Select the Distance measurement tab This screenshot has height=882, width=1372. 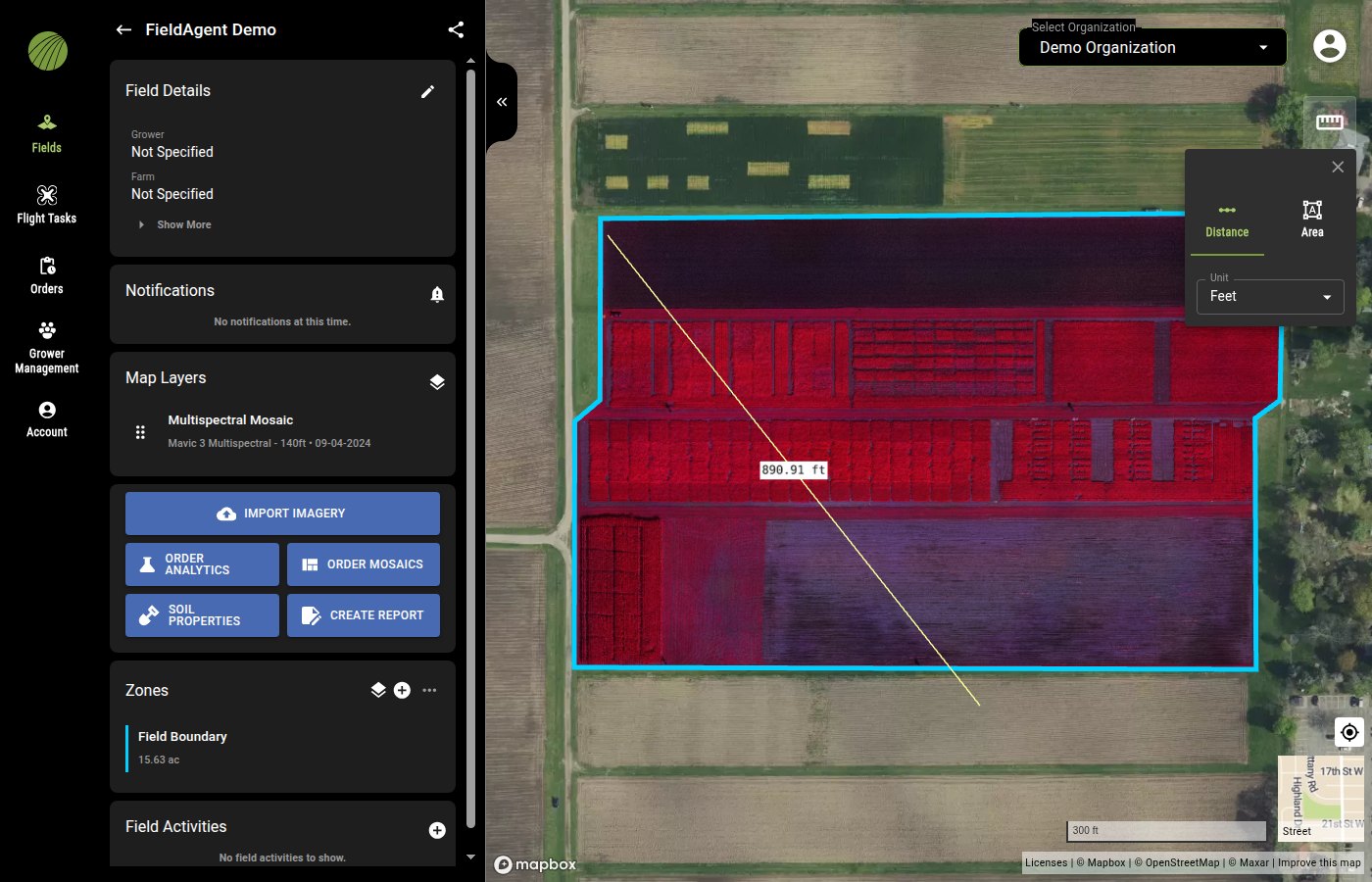1227,220
